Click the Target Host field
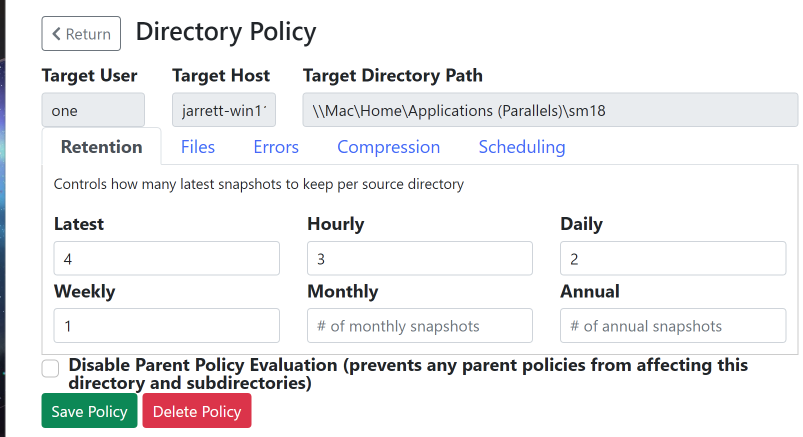The width and height of the screenshot is (803, 437). click(224, 110)
